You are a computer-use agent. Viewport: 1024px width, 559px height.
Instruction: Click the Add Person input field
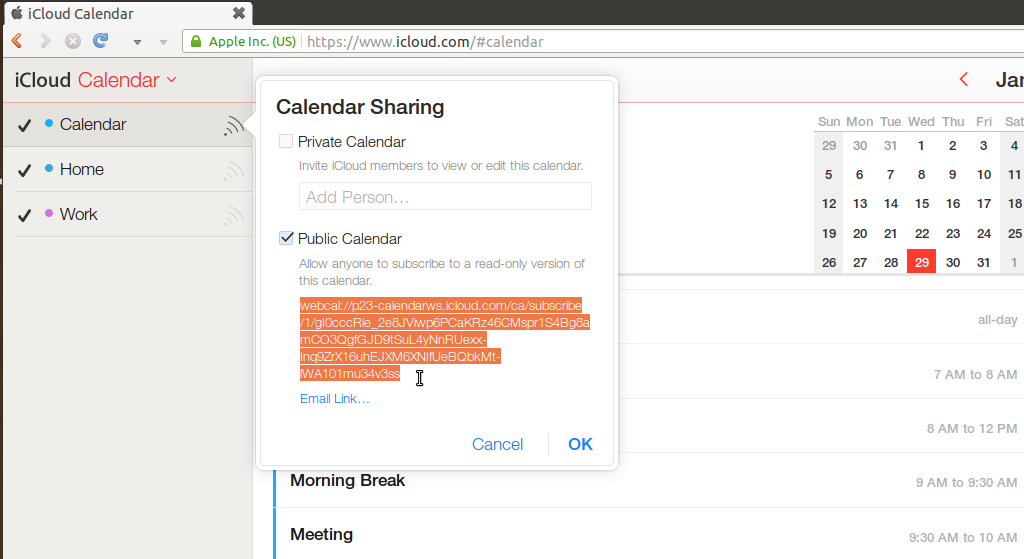click(x=445, y=197)
